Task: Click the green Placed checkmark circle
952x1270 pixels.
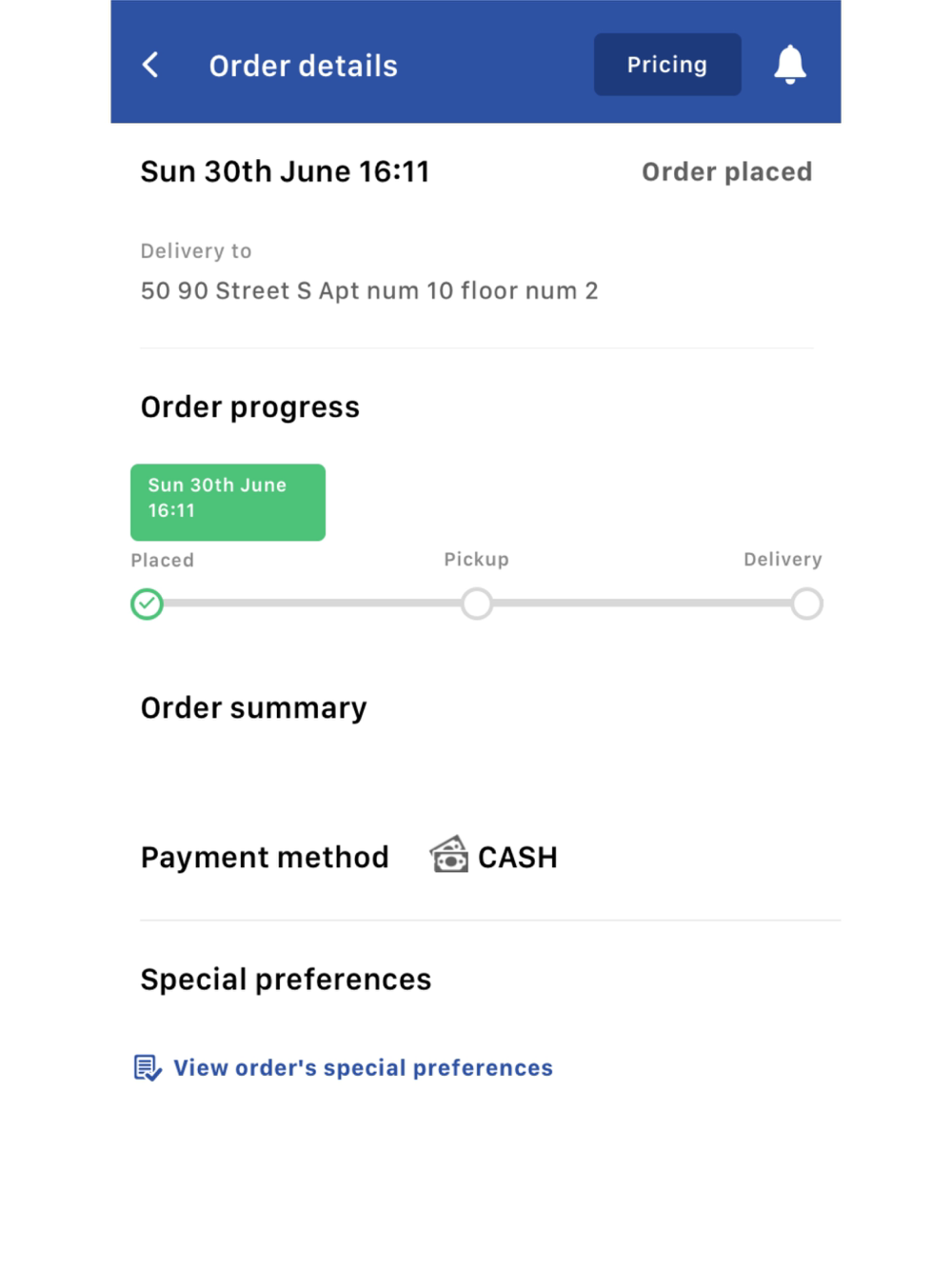Action: coord(148,604)
